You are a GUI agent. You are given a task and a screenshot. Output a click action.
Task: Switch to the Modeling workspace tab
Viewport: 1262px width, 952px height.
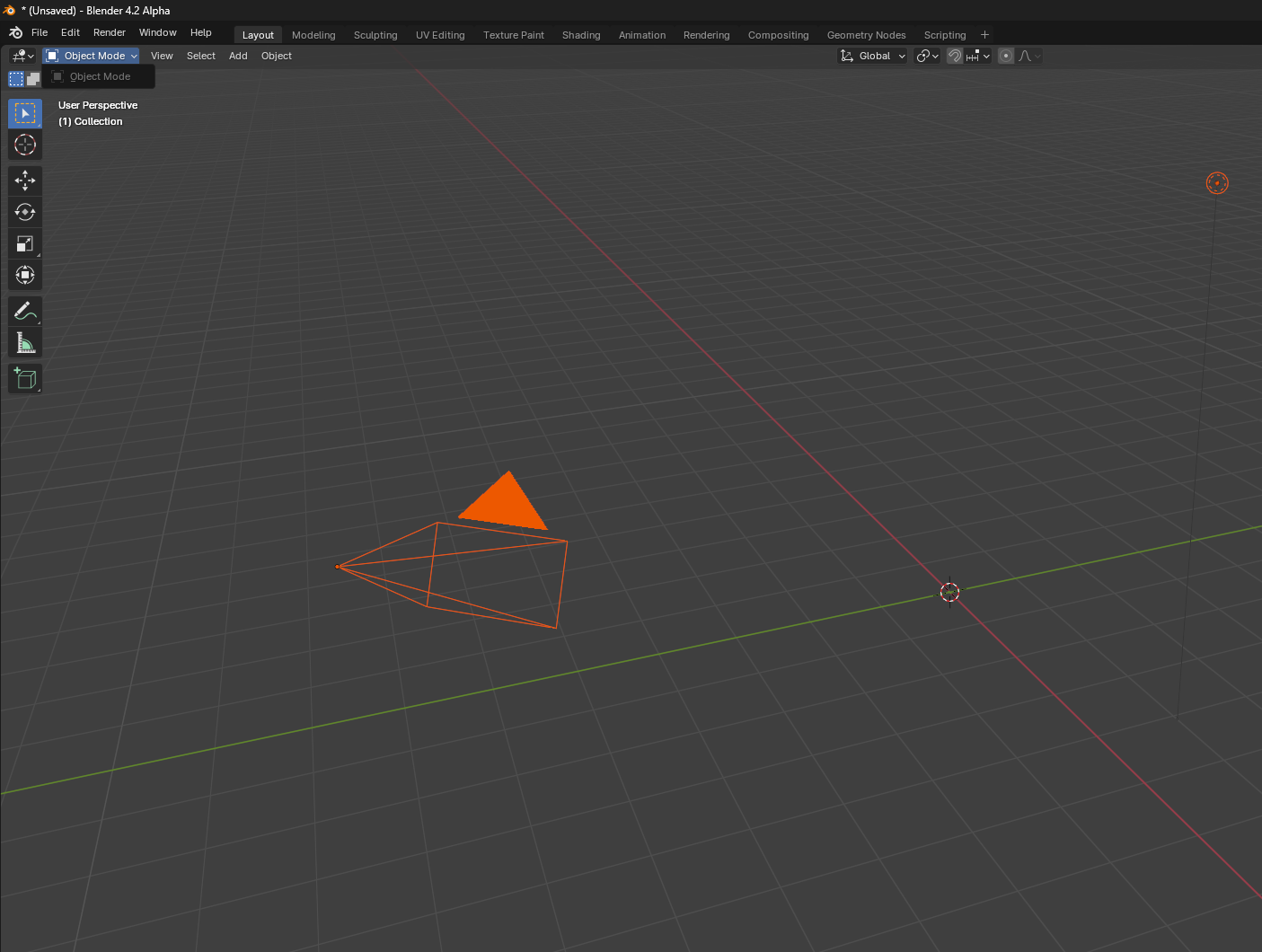pyautogui.click(x=313, y=35)
